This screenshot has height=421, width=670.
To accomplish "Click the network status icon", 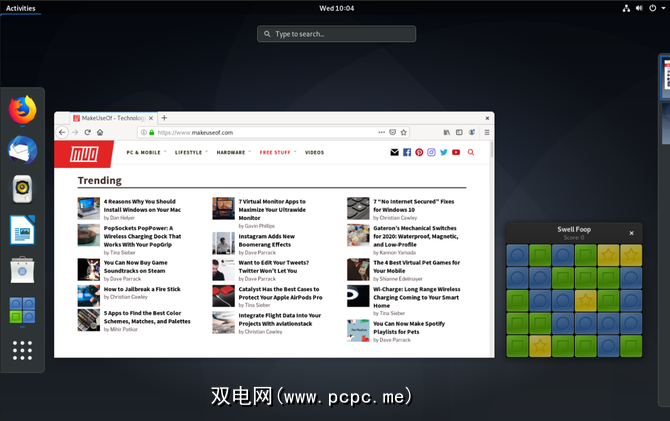I will (626, 8).
